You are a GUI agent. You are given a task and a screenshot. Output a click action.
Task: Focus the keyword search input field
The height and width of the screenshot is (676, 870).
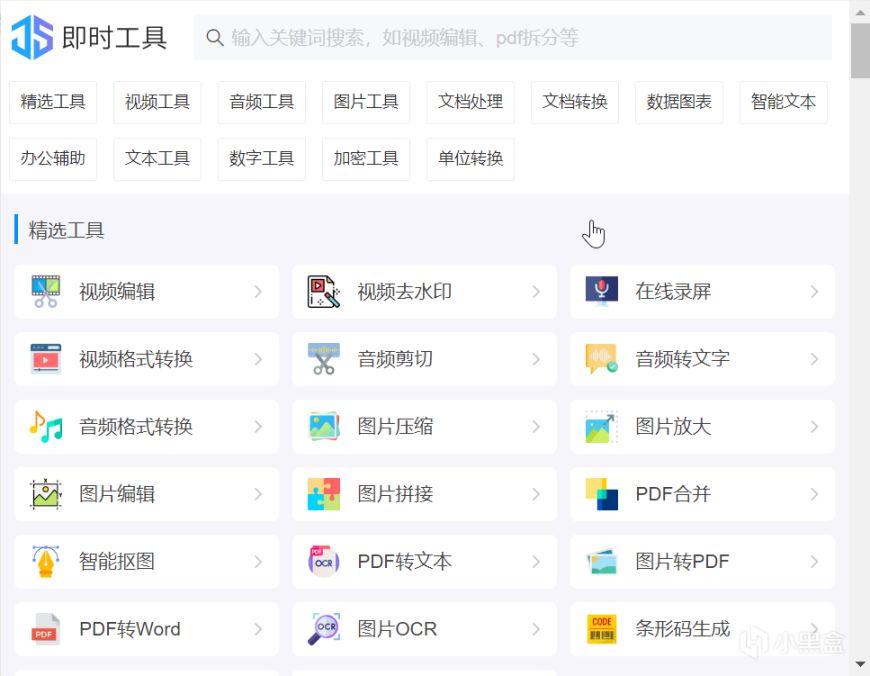tap(513, 38)
